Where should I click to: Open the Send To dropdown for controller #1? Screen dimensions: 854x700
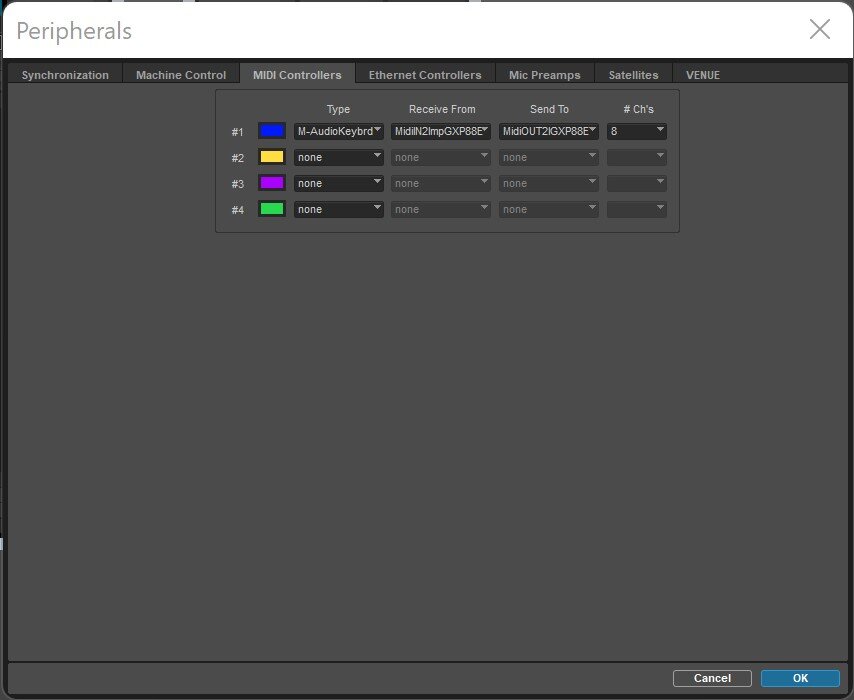click(548, 131)
